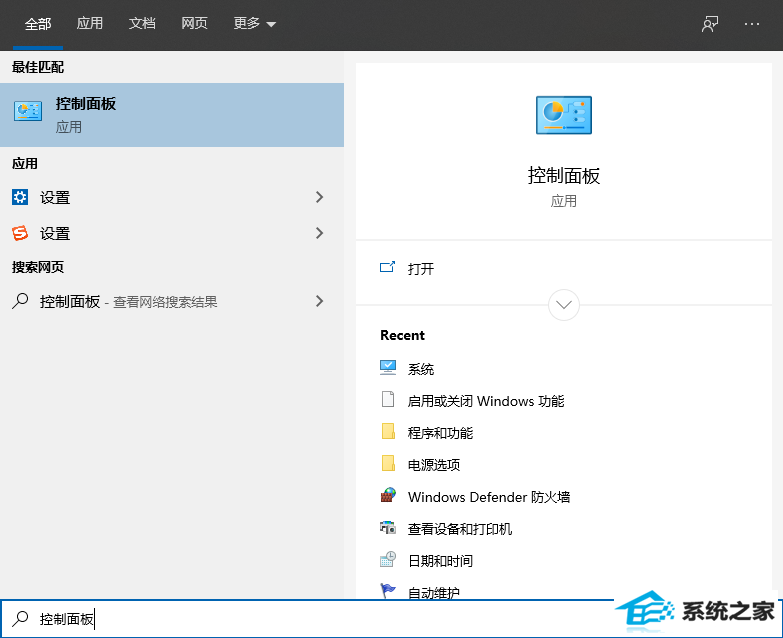Expand the chevron for the Sogou 设置 result

click(320, 233)
